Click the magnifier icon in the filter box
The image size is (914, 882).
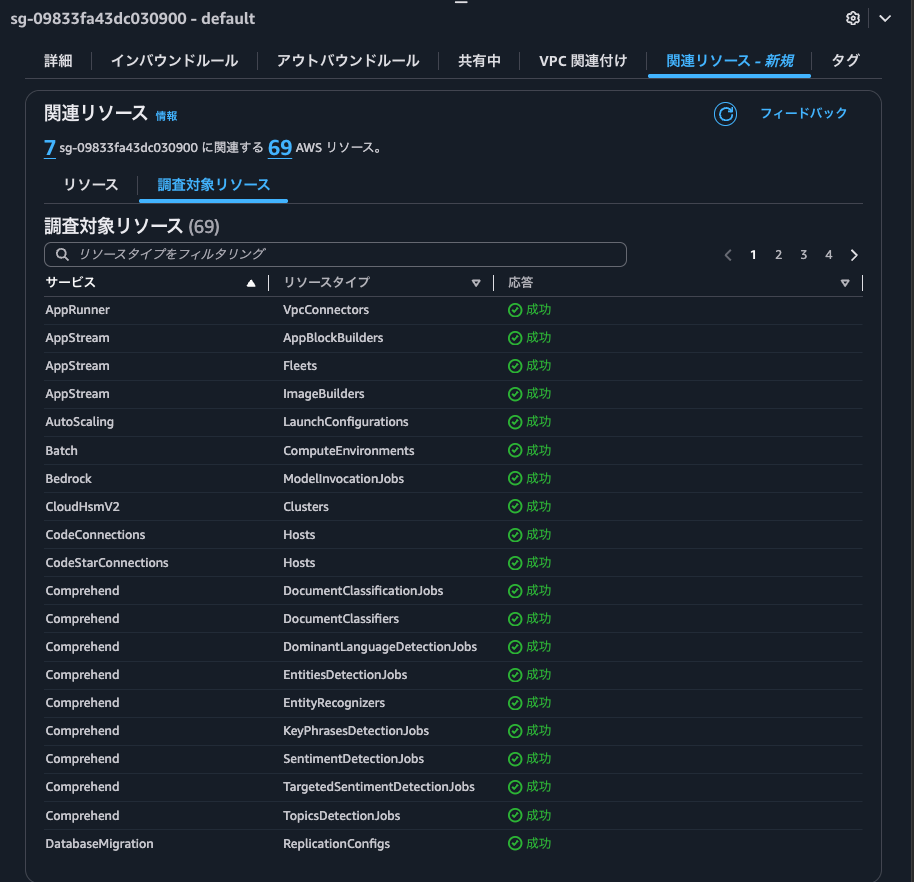click(x=59, y=254)
